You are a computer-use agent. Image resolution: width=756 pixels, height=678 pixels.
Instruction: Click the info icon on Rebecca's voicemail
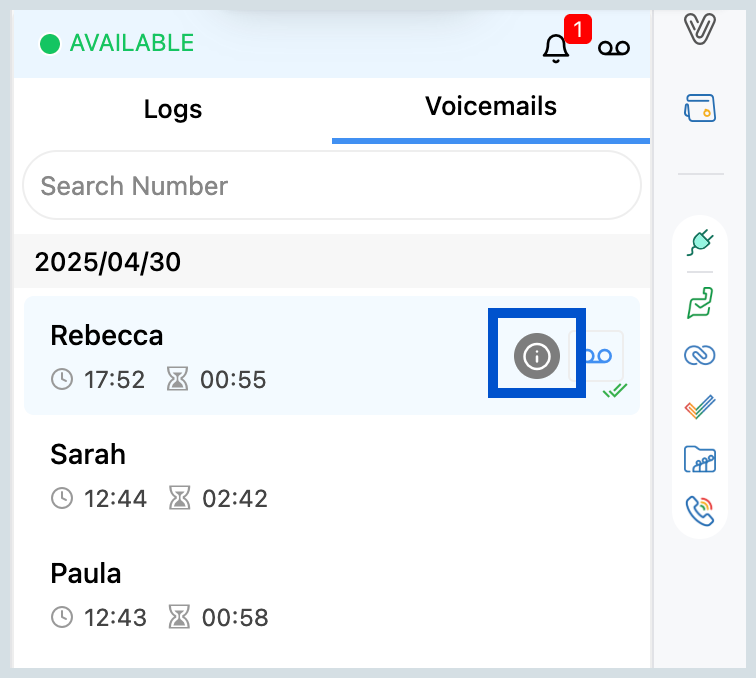537,356
